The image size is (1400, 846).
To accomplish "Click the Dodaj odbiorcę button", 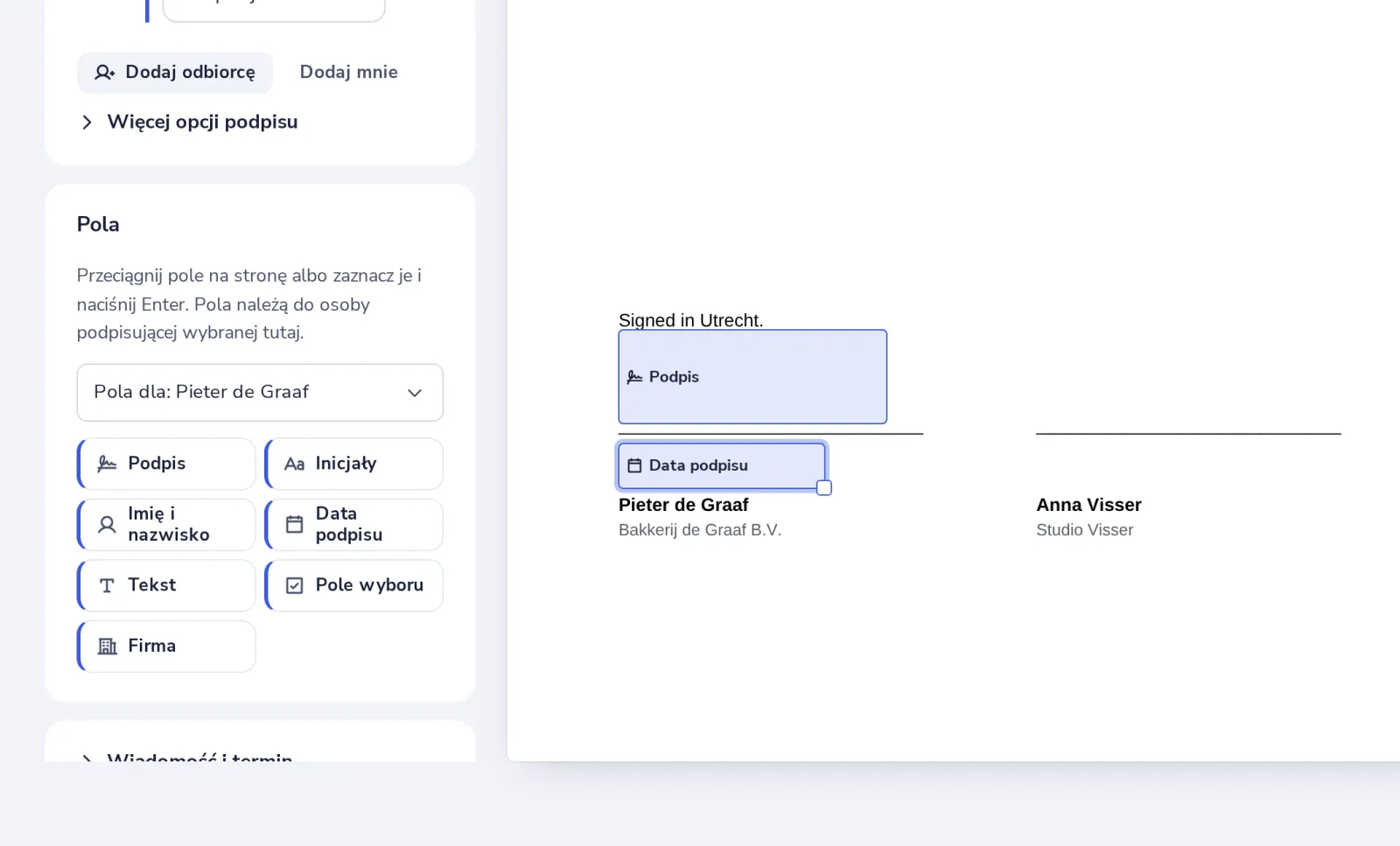I will point(175,73).
